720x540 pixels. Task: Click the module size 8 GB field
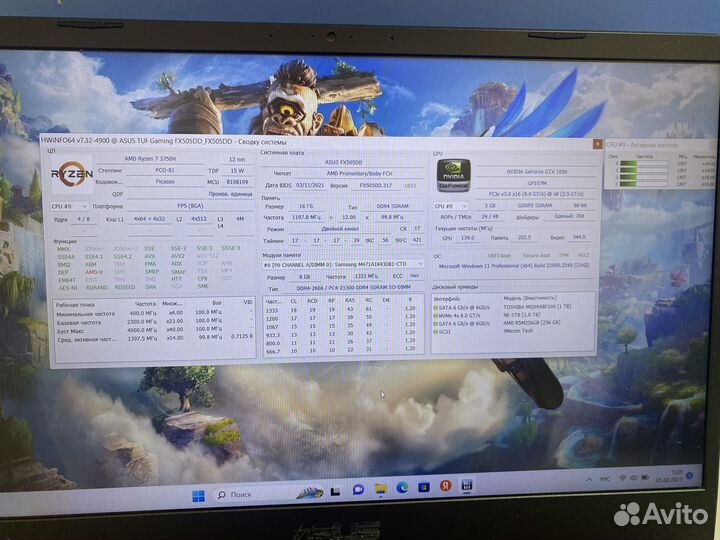pos(304,277)
